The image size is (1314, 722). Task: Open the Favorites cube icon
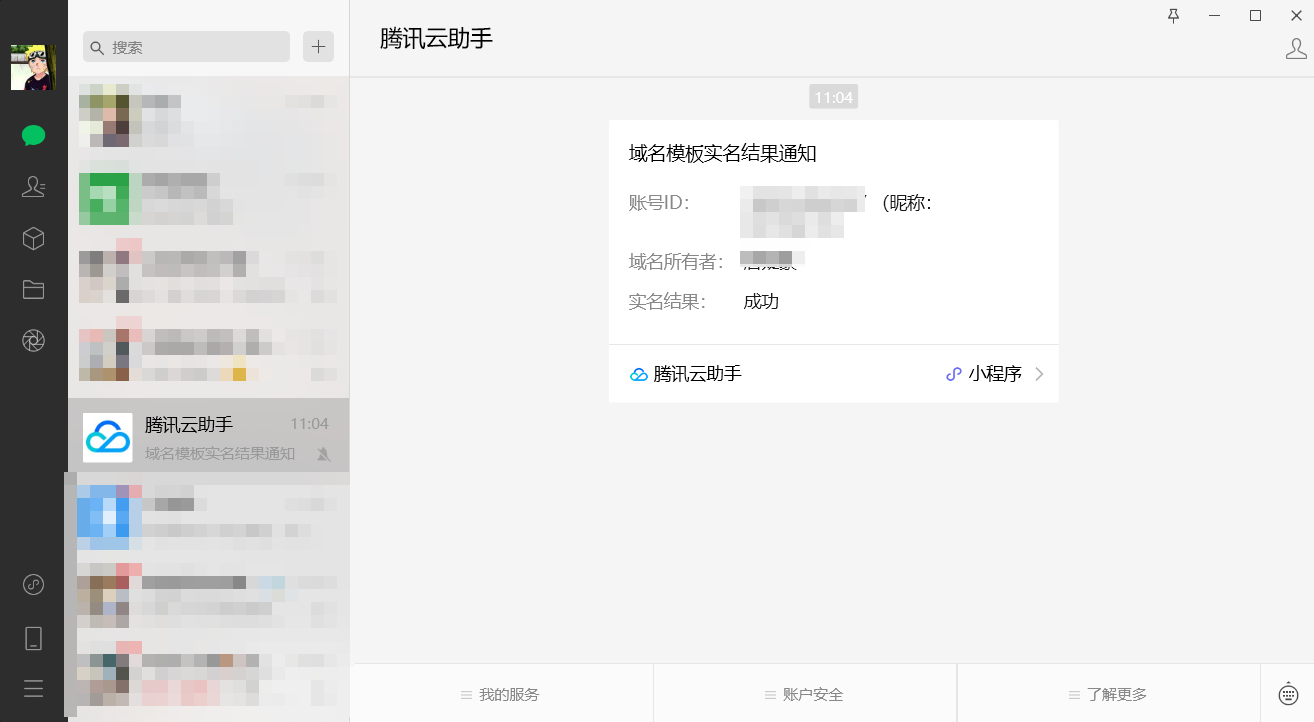33,238
